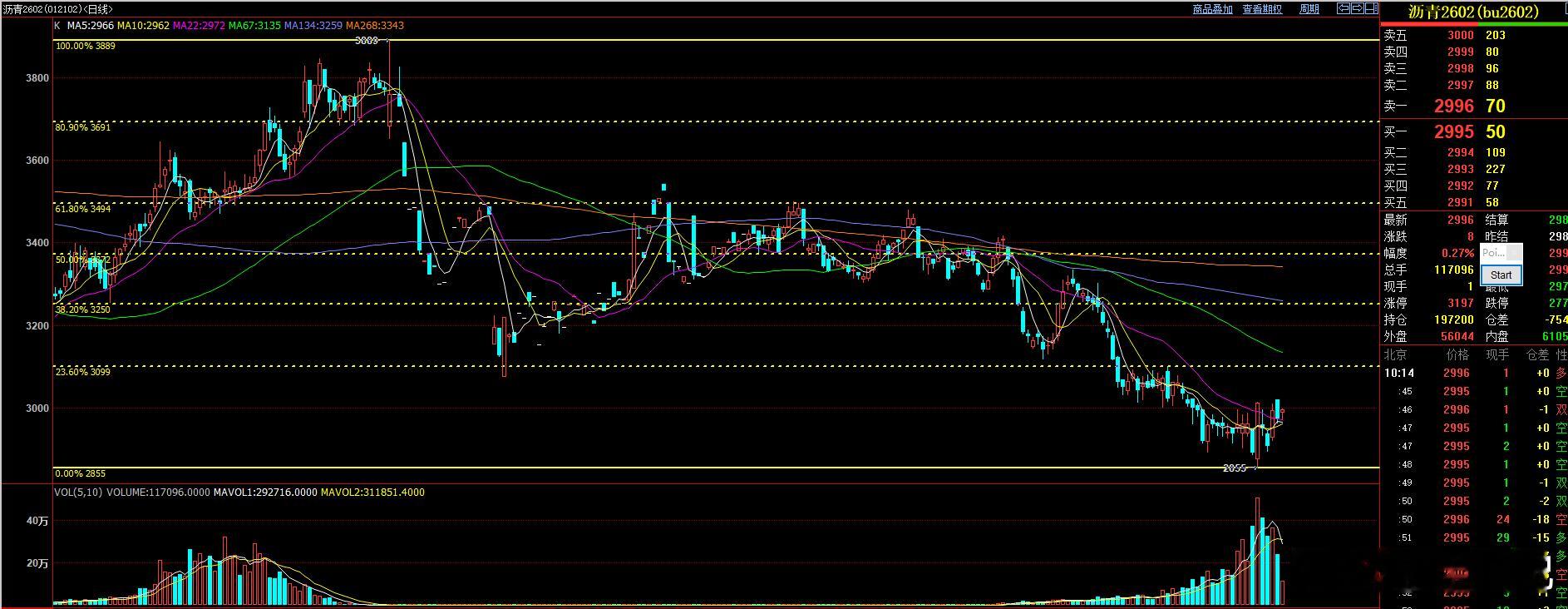Screen dimensions: 1568x609
Task: Toggle the split-panel layout icon
Action: pyautogui.click(x=1371, y=8)
